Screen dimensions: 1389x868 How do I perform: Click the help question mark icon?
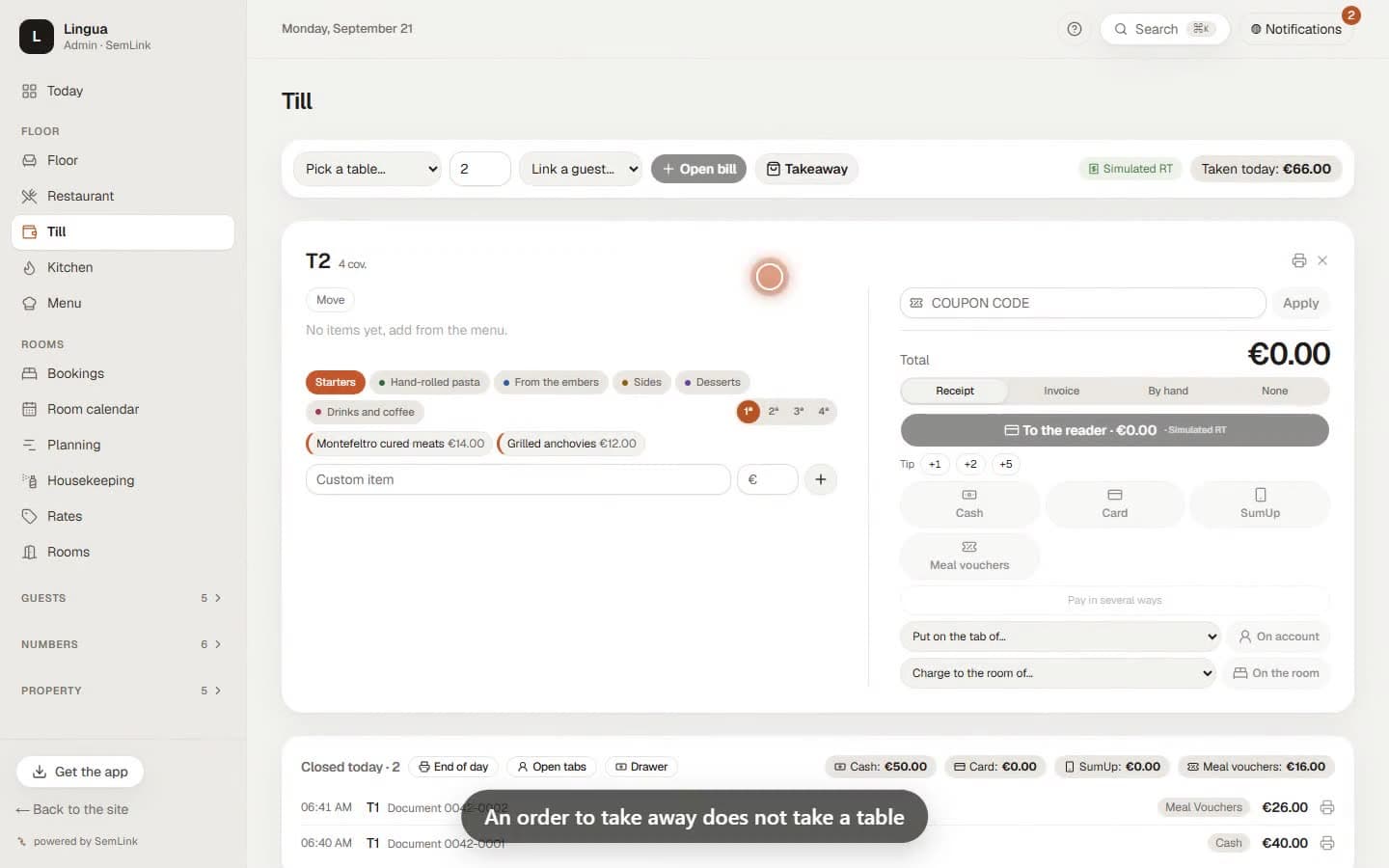1075,29
